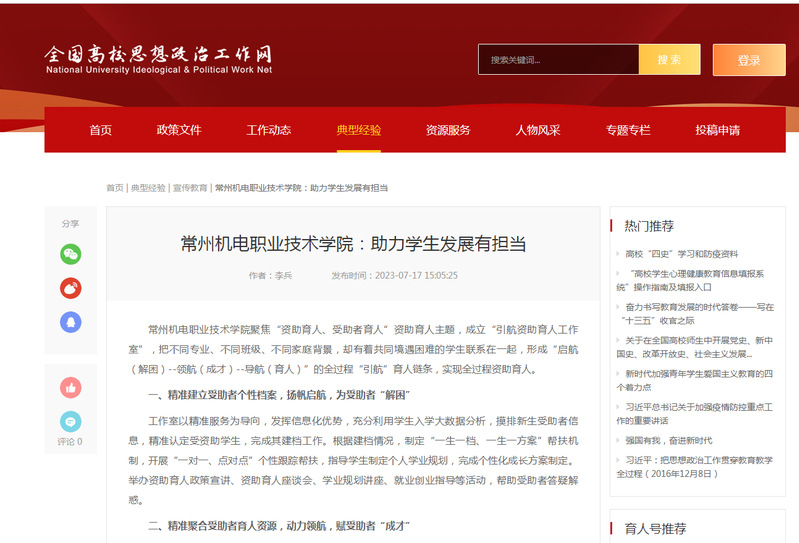Click the orange 搜索 search button

[669, 60]
